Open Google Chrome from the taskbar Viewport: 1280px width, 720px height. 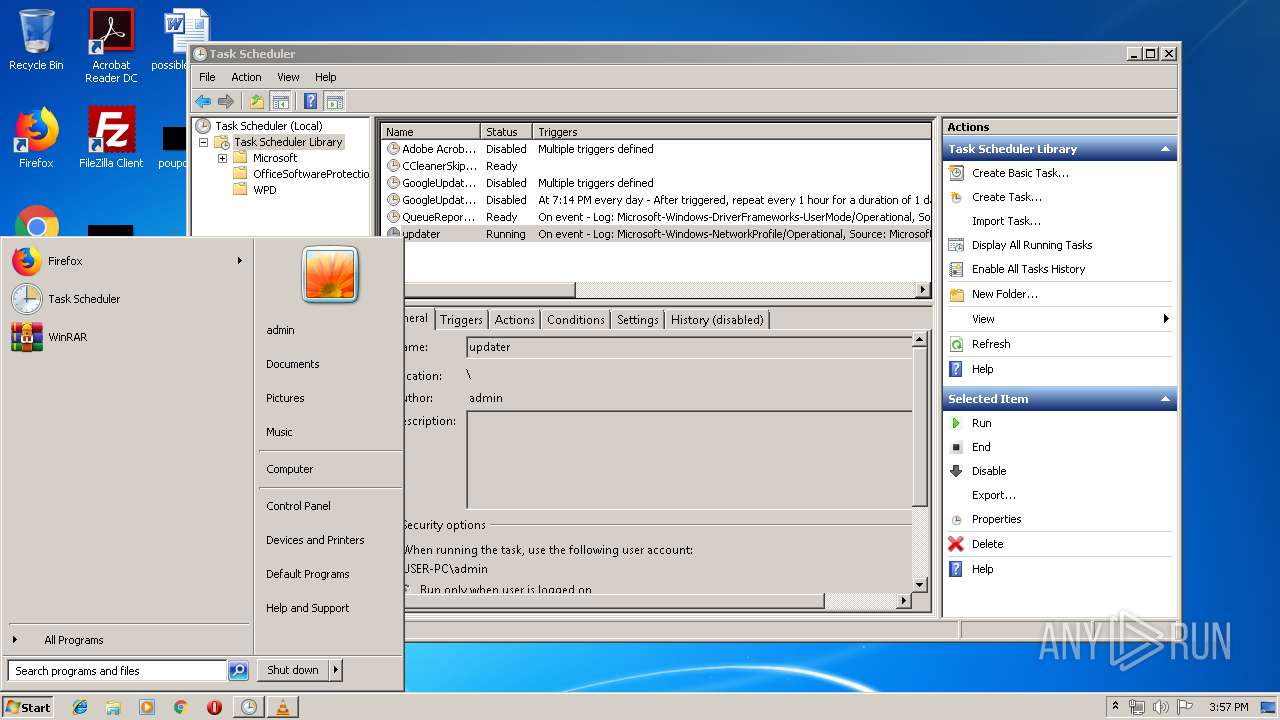(180, 707)
